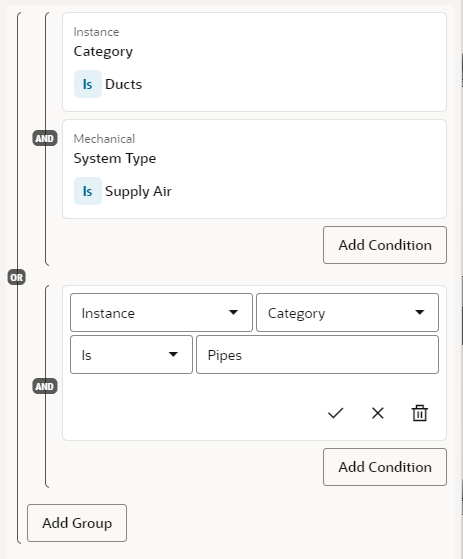
Task: Click the Is chip beside Ducts
Action: click(x=88, y=84)
